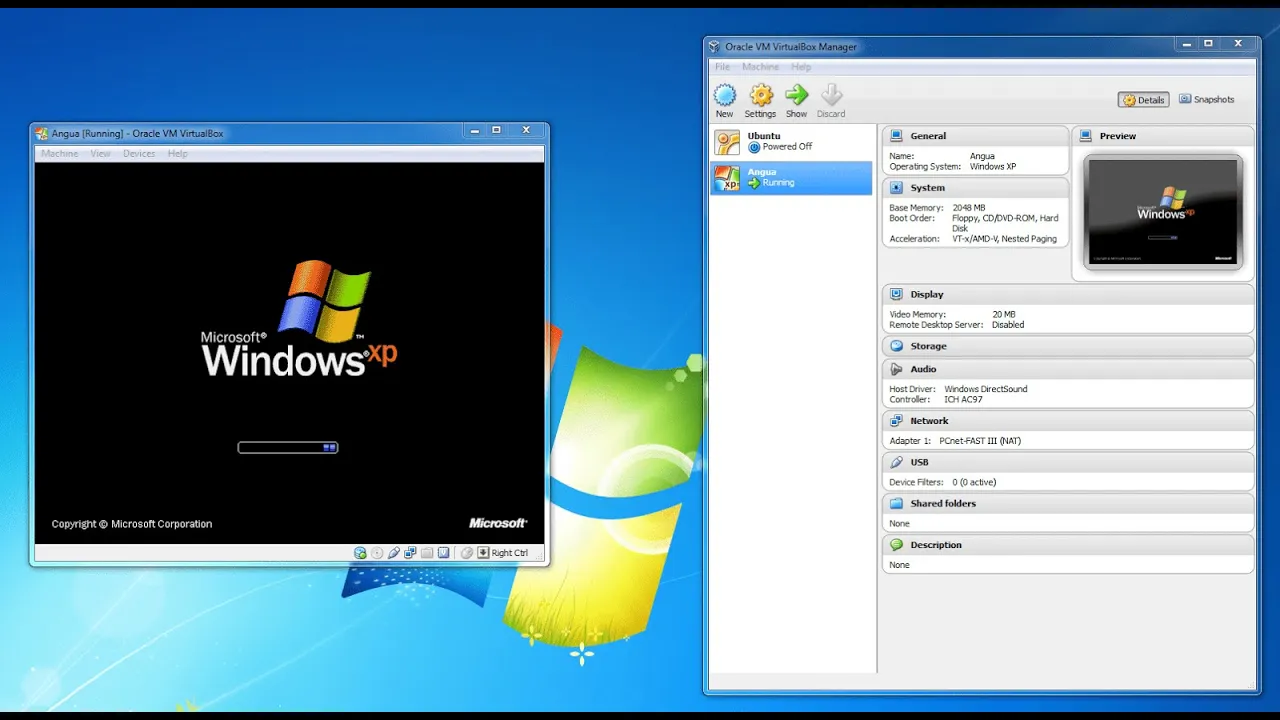Open the Help menu in the Angua VM window

tap(178, 154)
